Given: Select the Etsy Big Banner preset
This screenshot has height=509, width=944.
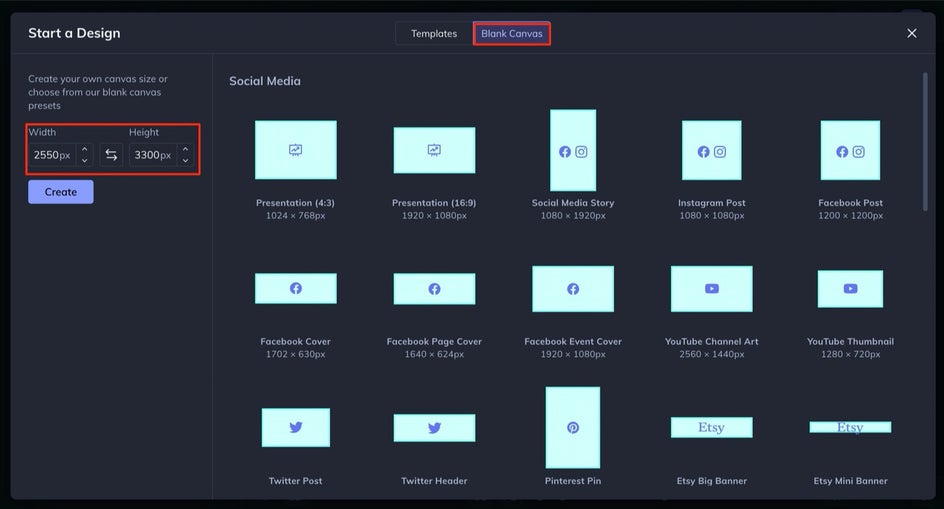Looking at the screenshot, I should coord(712,427).
